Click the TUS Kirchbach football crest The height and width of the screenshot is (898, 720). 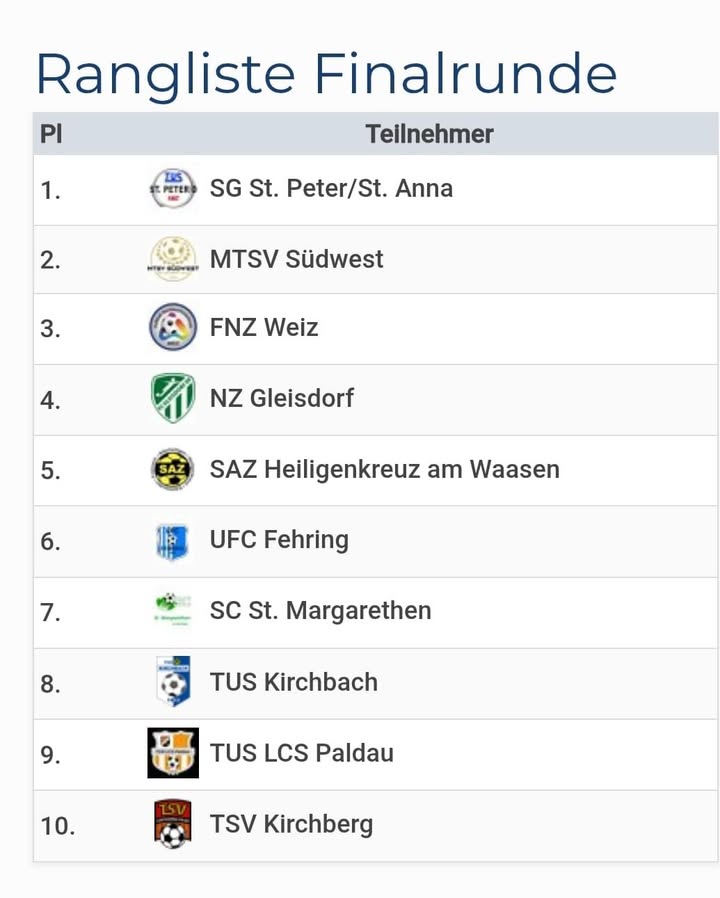point(173,682)
